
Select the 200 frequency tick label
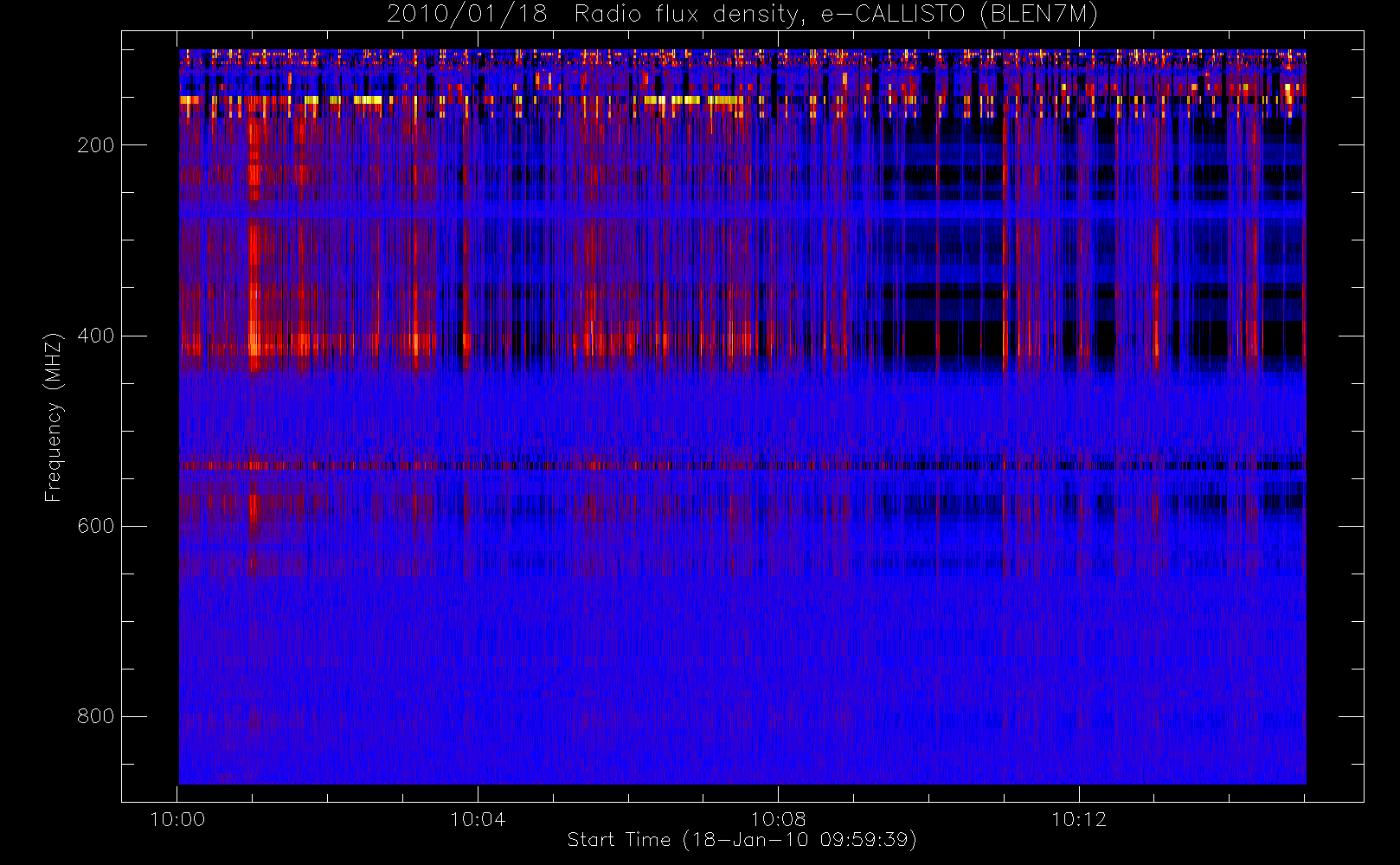click(x=96, y=145)
